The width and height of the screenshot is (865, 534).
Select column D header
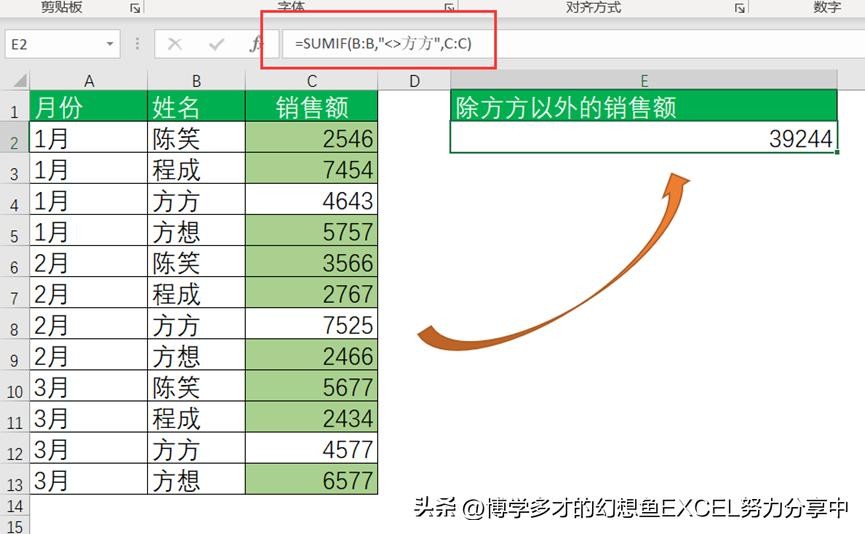(x=414, y=81)
